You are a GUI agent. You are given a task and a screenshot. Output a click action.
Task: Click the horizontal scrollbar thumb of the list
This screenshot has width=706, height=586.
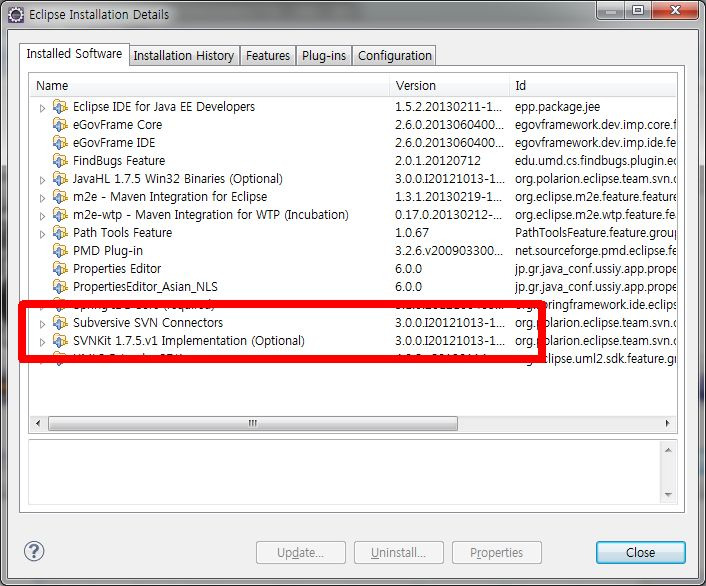253,423
